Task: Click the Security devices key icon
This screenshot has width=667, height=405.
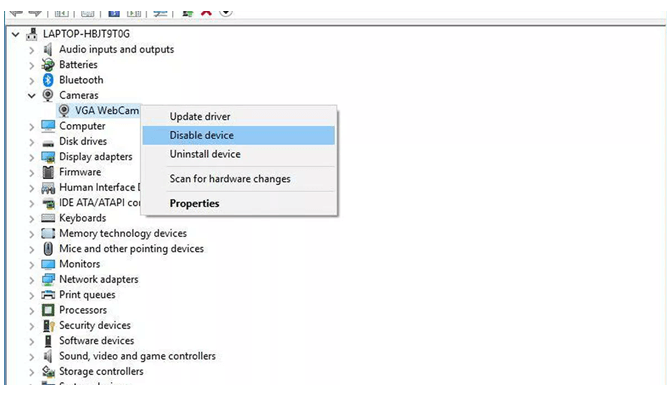Action: click(48, 326)
